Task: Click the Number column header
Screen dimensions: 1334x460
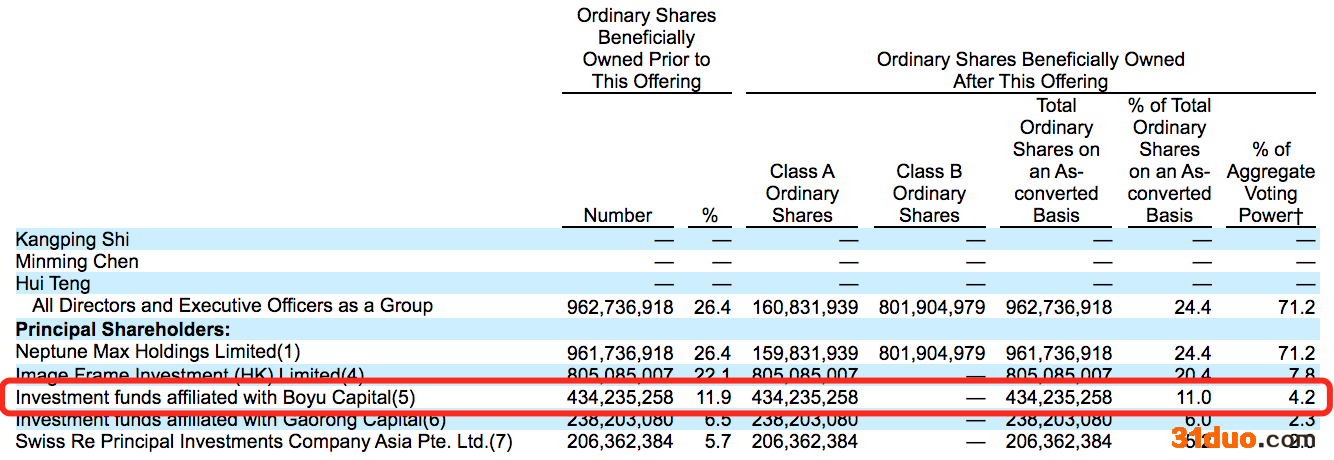Action: pos(618,216)
